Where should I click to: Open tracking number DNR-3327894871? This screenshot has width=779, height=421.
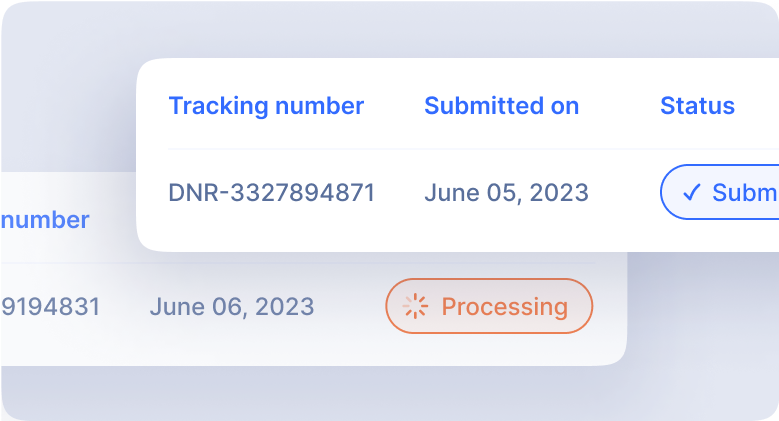272,192
